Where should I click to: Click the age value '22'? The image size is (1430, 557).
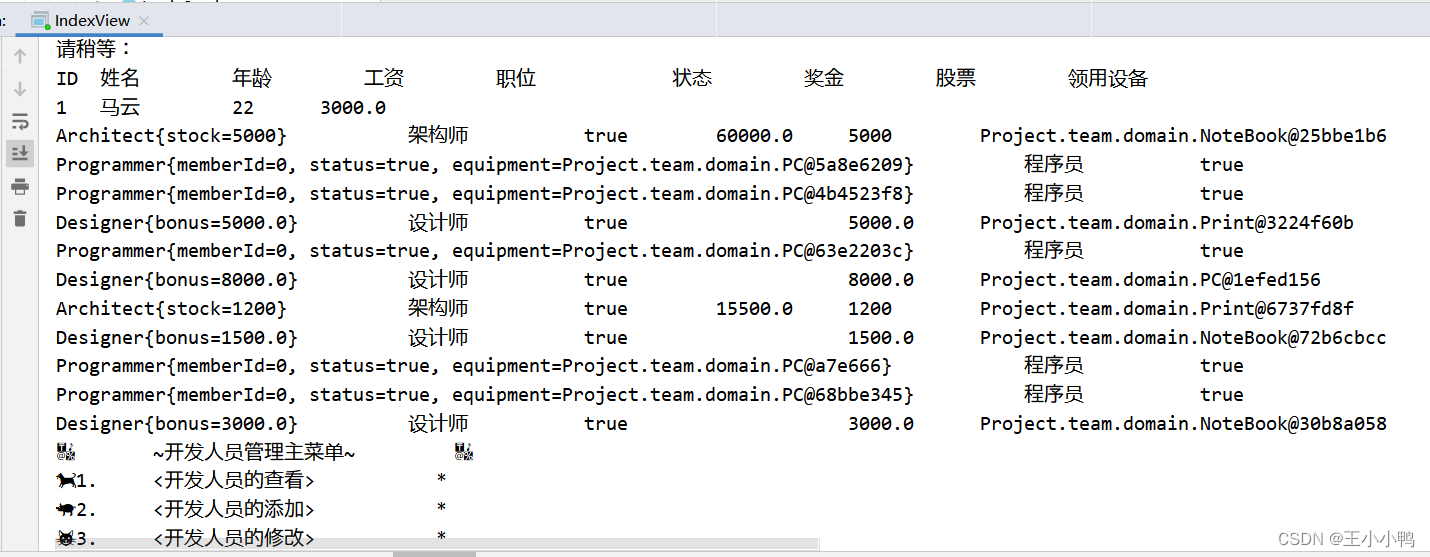click(243, 108)
